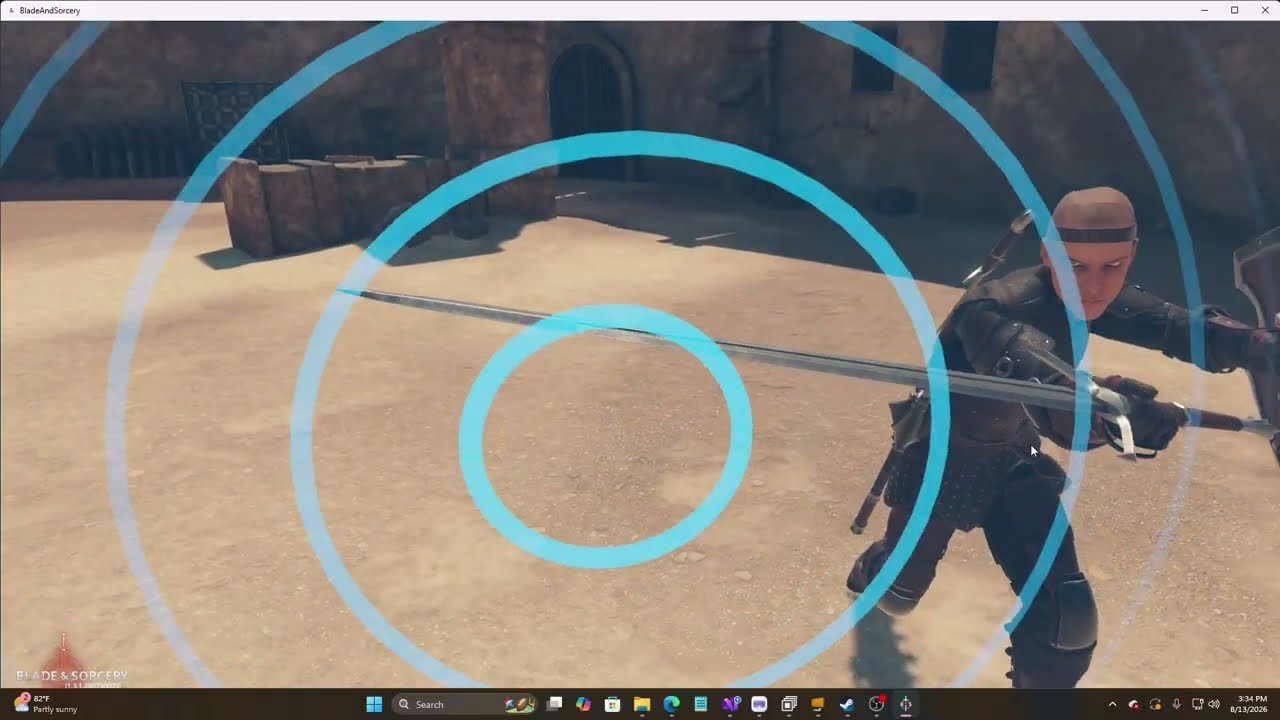Open the sync update tray icon
The height and width of the screenshot is (720, 1280).
(1155, 704)
